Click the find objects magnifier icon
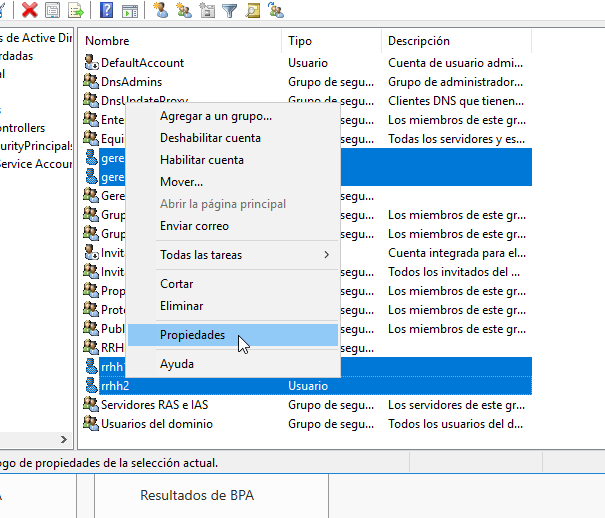605x518 pixels. point(253,10)
